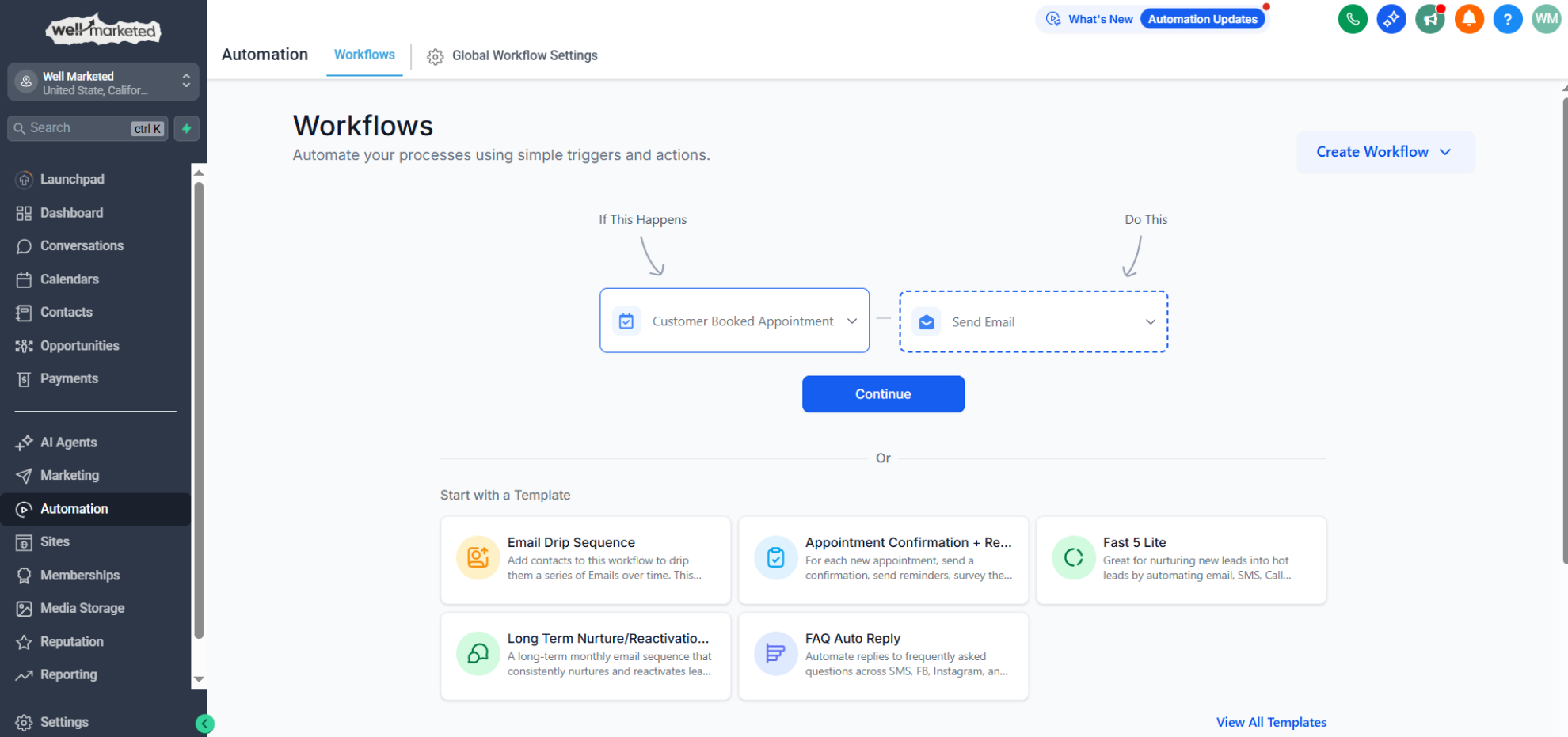Expand the Send Email action dropdown
The width and height of the screenshot is (1568, 737).
(x=1150, y=321)
